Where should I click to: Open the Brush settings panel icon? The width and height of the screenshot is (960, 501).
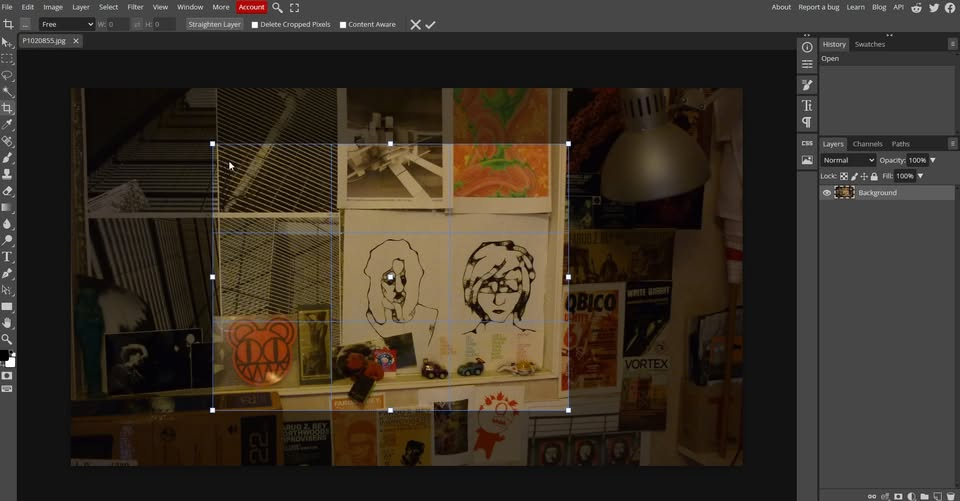click(807, 85)
